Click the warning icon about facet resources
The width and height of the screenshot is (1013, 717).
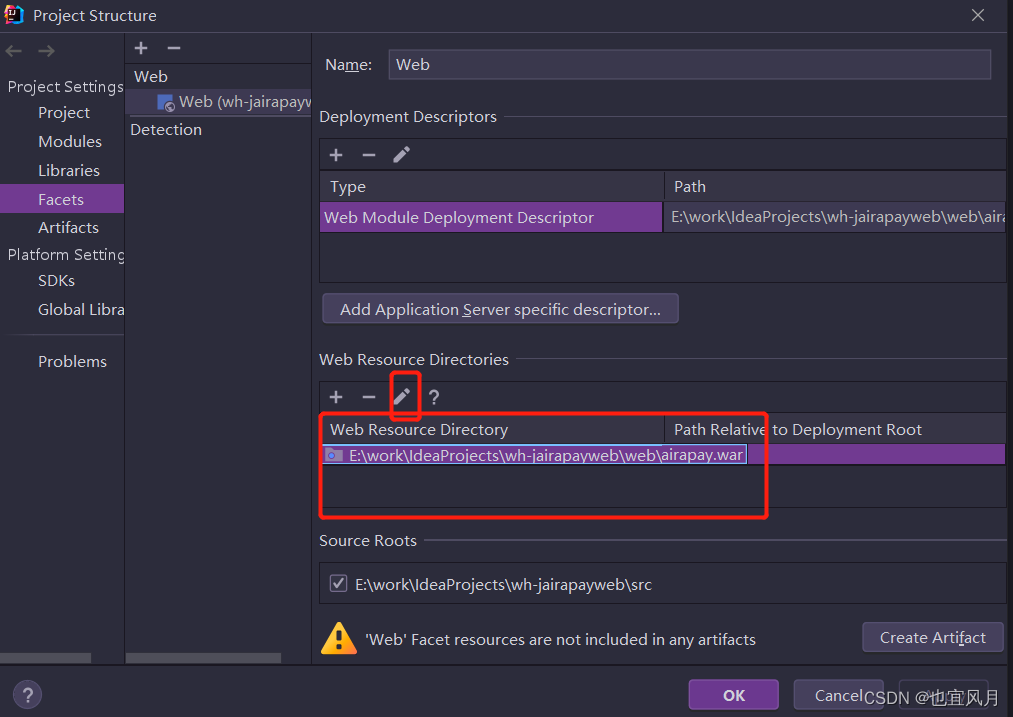tap(339, 638)
